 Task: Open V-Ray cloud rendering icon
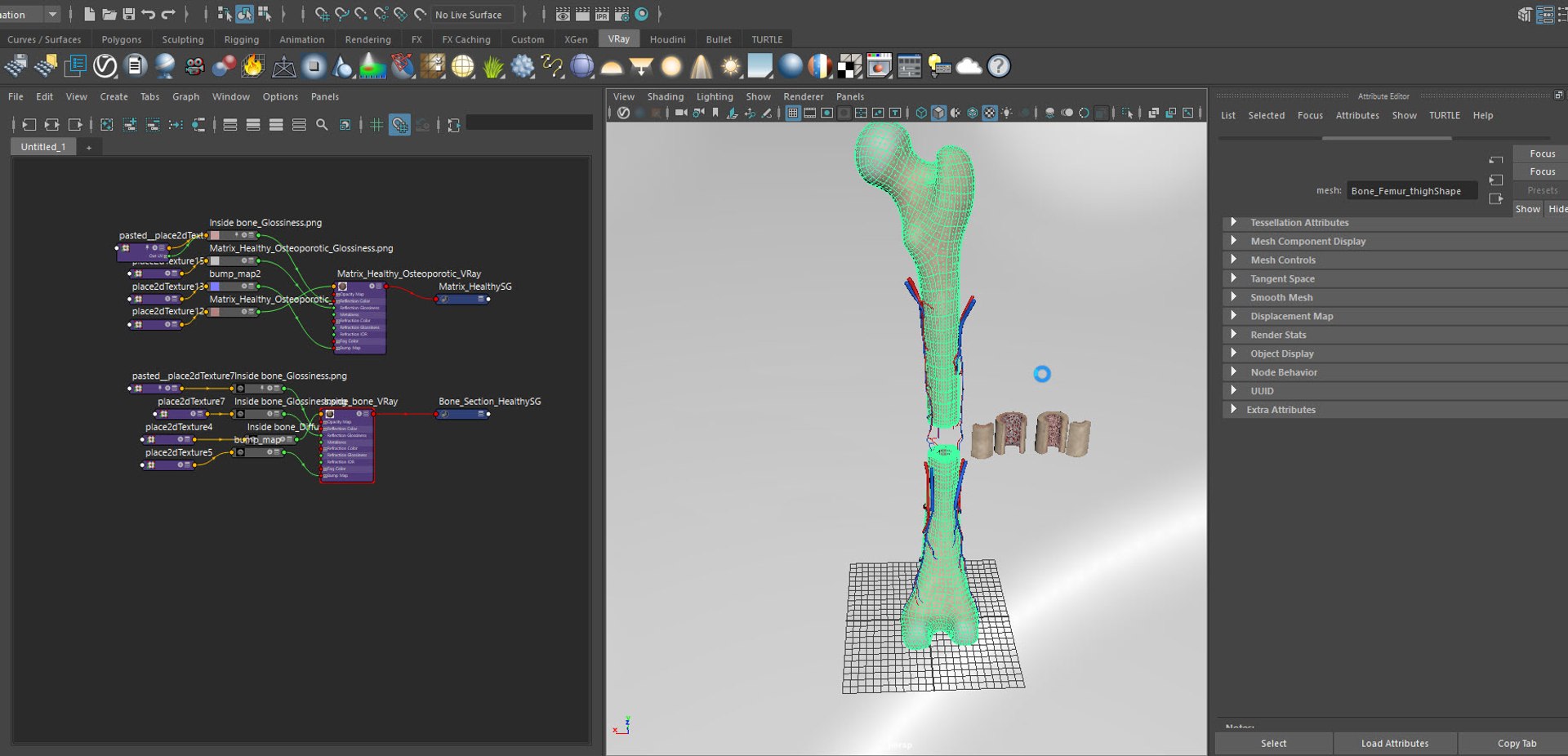tap(969, 66)
